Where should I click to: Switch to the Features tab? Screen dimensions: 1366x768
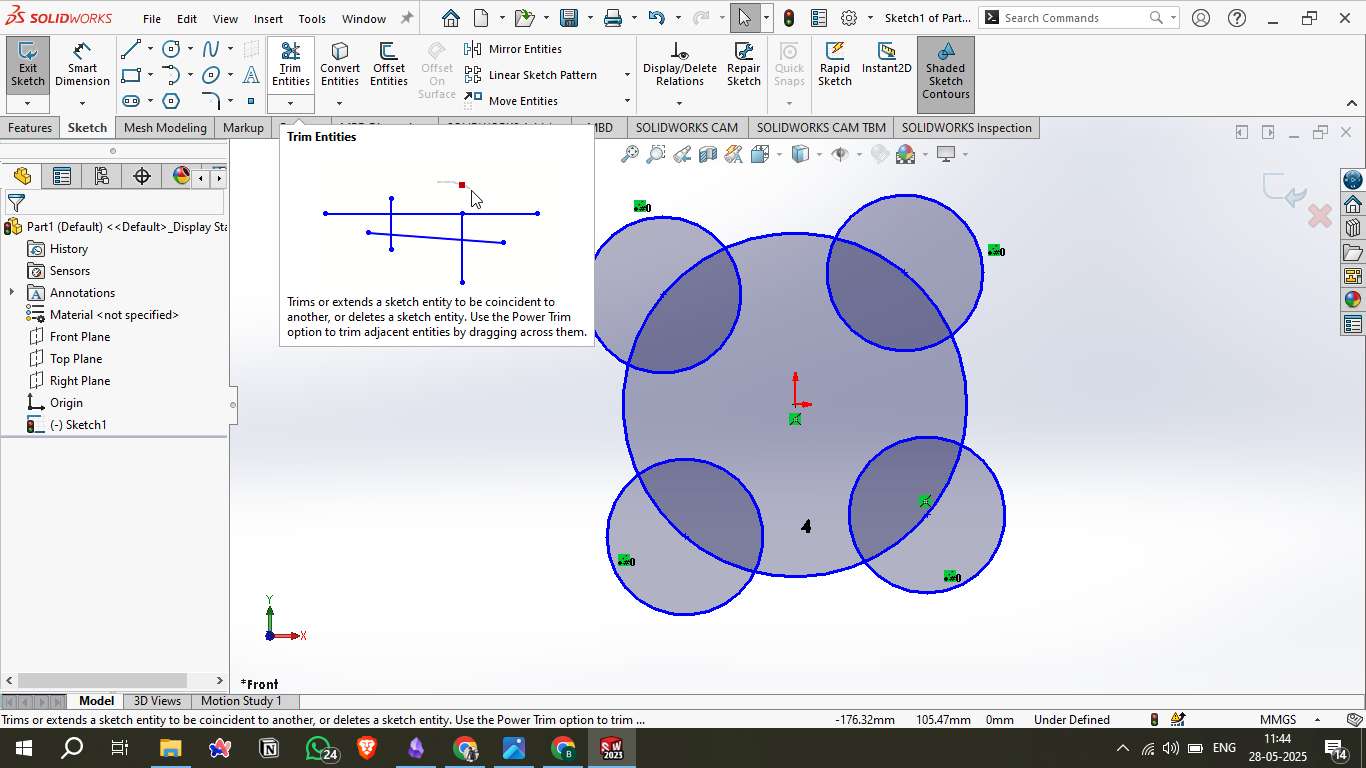pyautogui.click(x=30, y=128)
